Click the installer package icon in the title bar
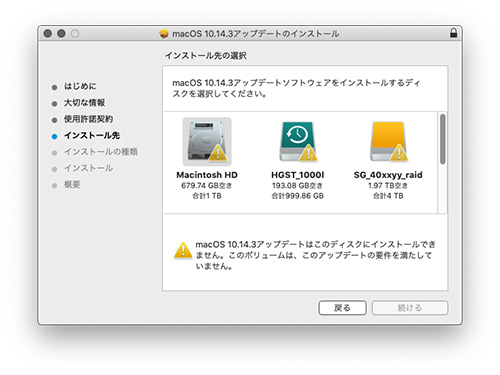 click(164, 34)
